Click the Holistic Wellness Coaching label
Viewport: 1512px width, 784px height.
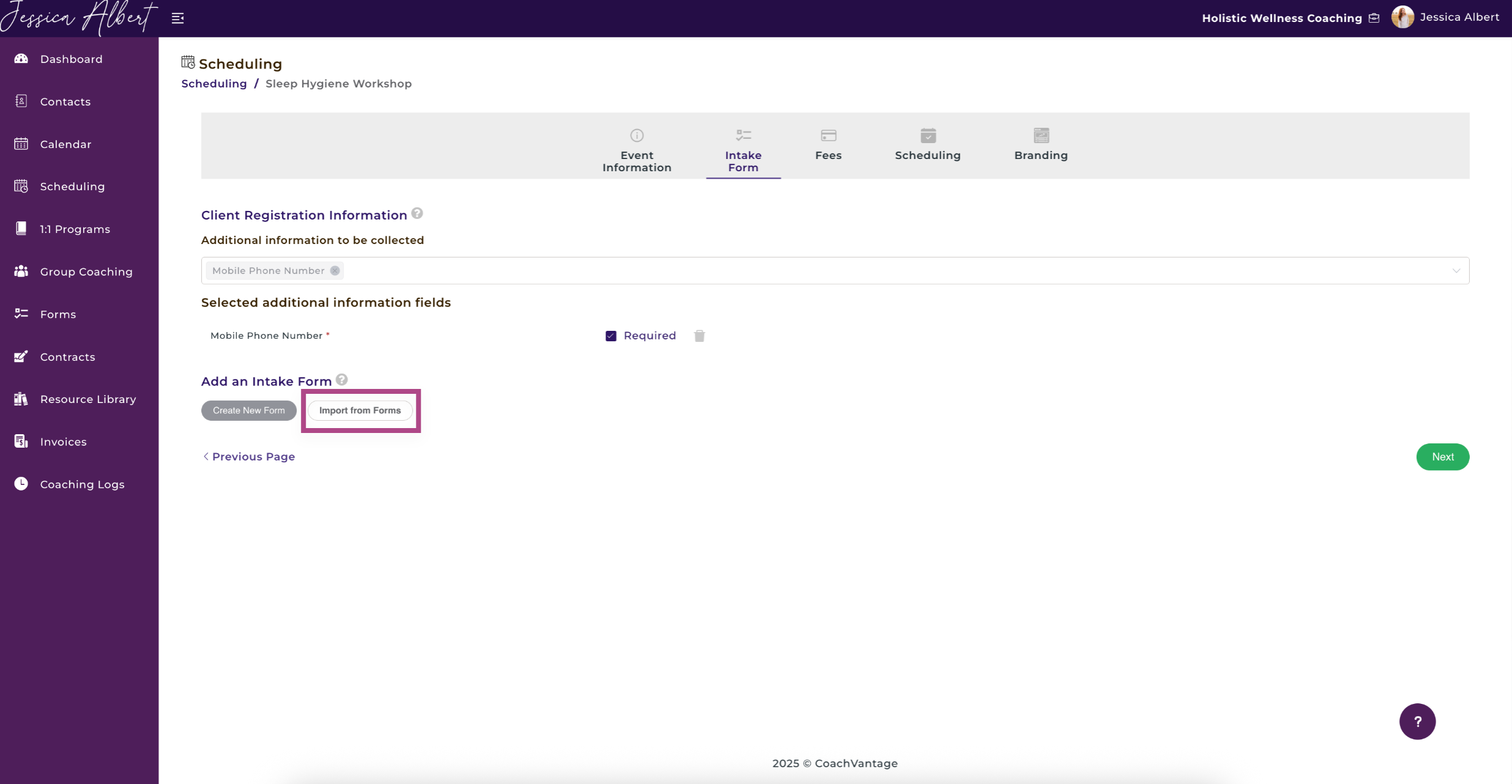point(1282,18)
